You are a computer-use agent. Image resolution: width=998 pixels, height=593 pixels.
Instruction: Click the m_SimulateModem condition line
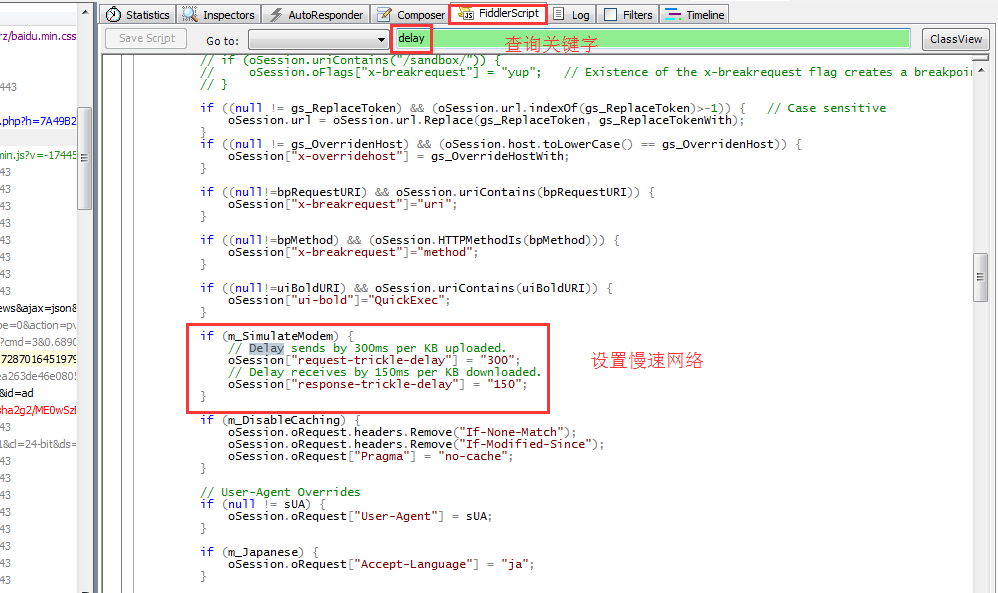[x=276, y=336]
